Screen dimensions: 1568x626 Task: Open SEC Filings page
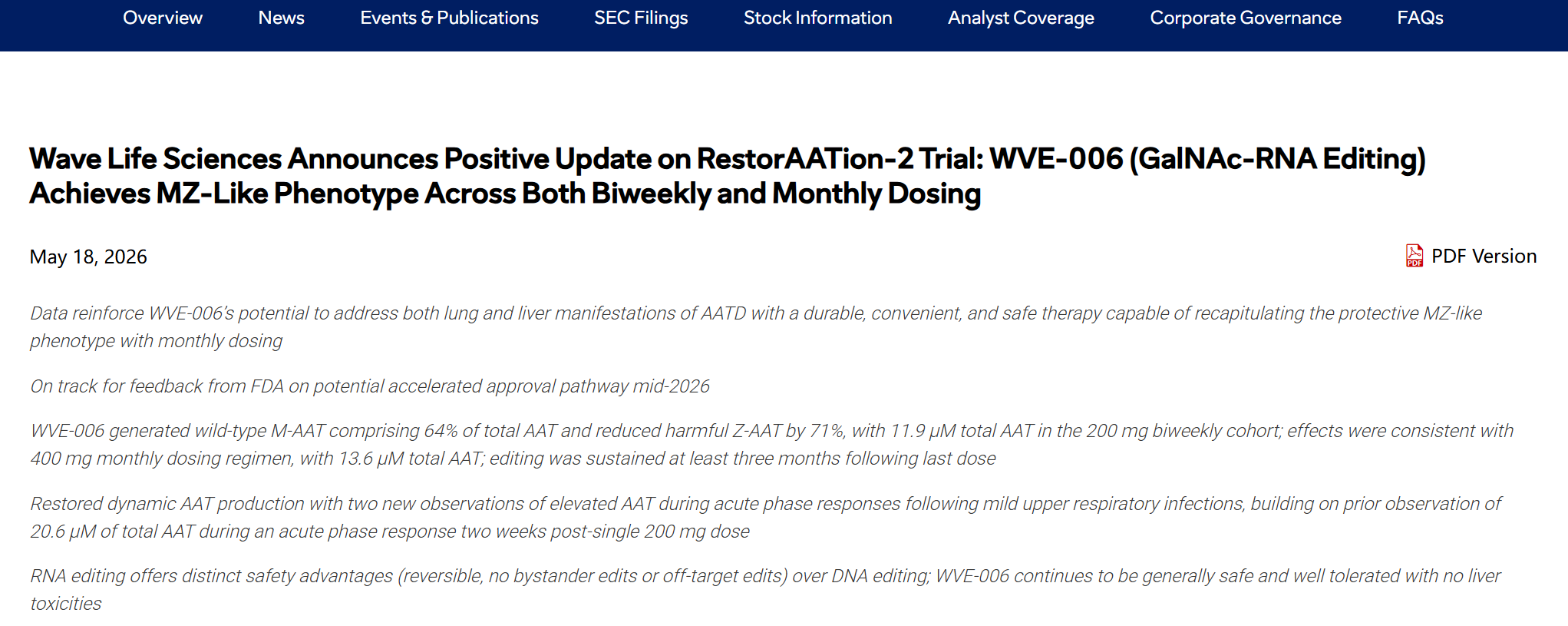click(x=641, y=18)
